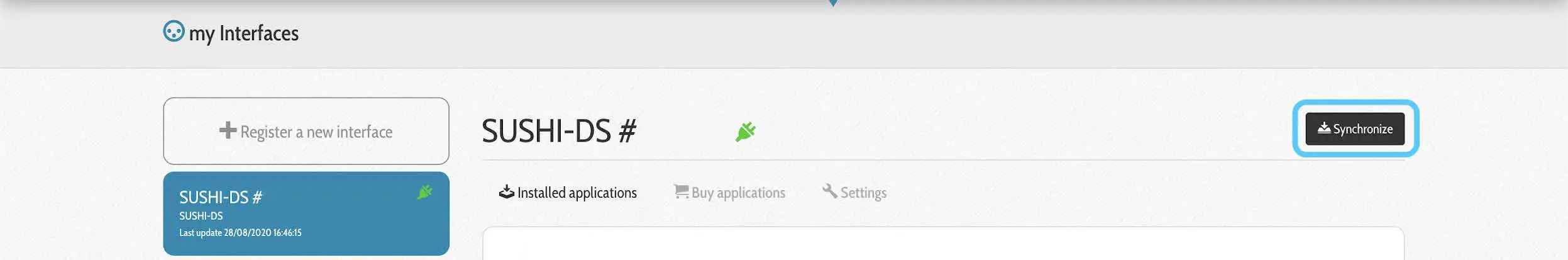Click the inbox icon of Installed applications
Screen dimensions: 1568x260
click(x=507, y=191)
